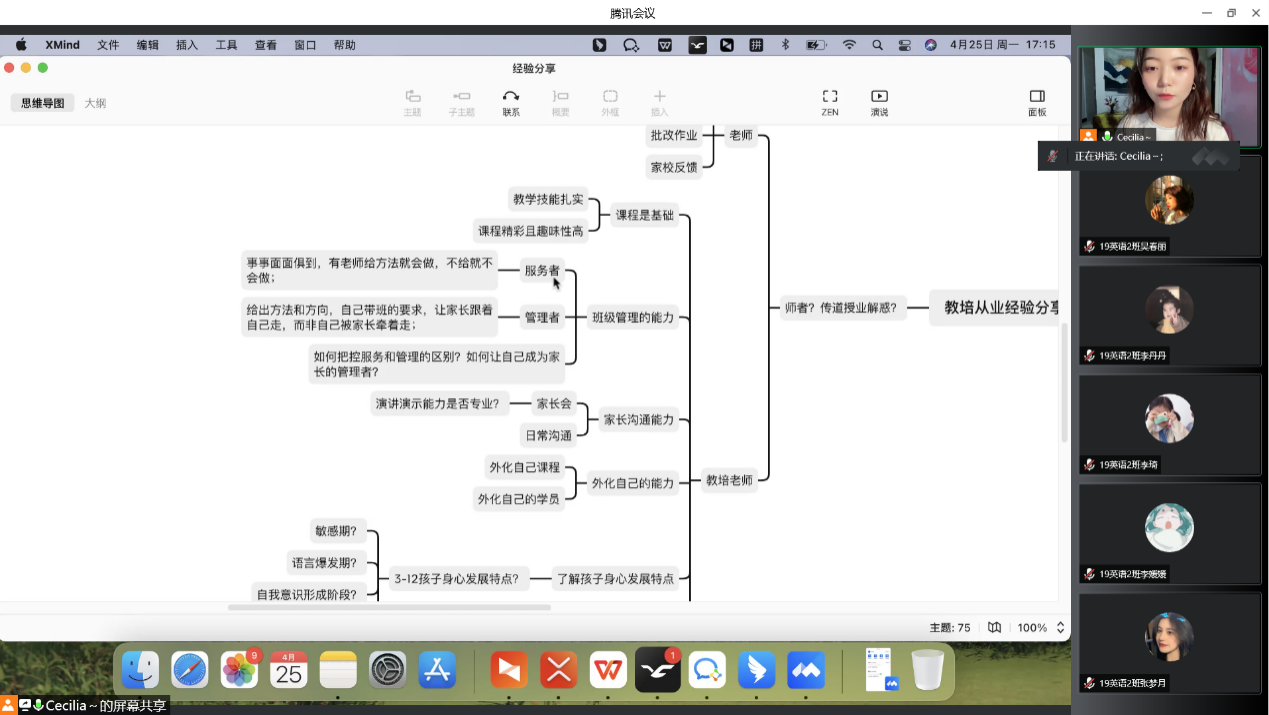Click the 外框 boundary toolbar icon
The width and height of the screenshot is (1269, 715).
[x=610, y=97]
